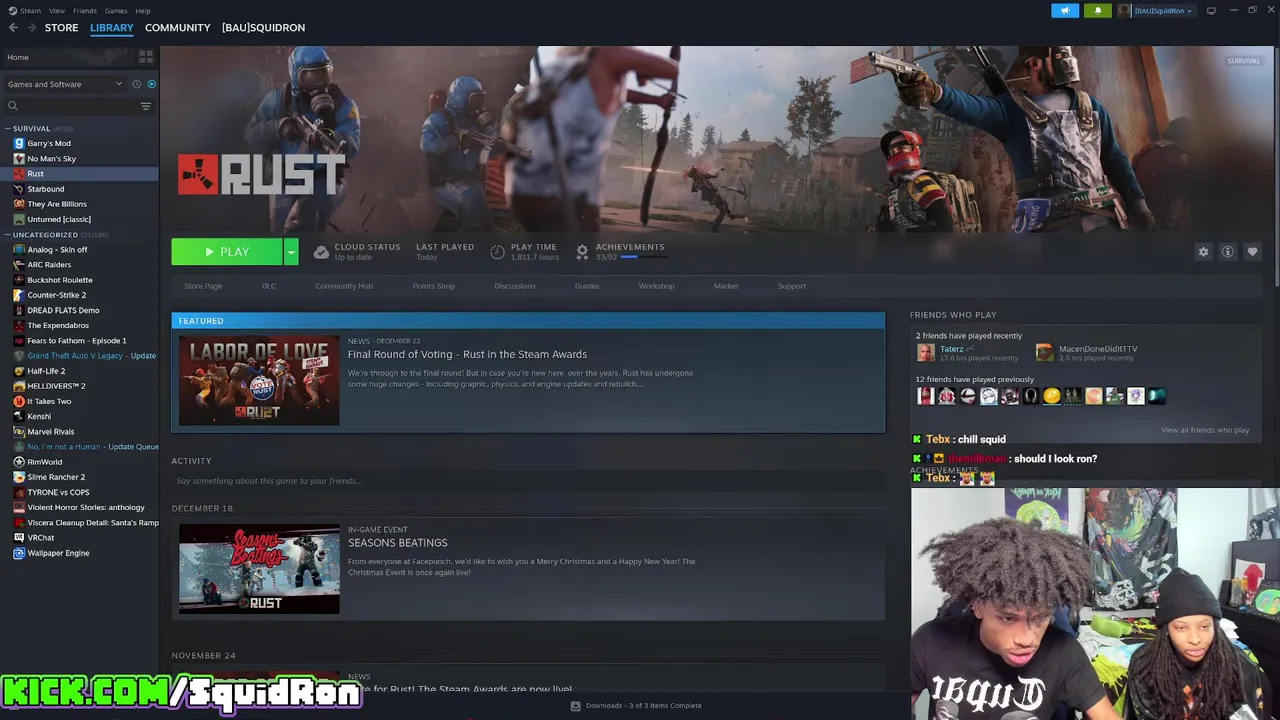Click the library search field
Screen dimensions: 1280x720
point(70,106)
